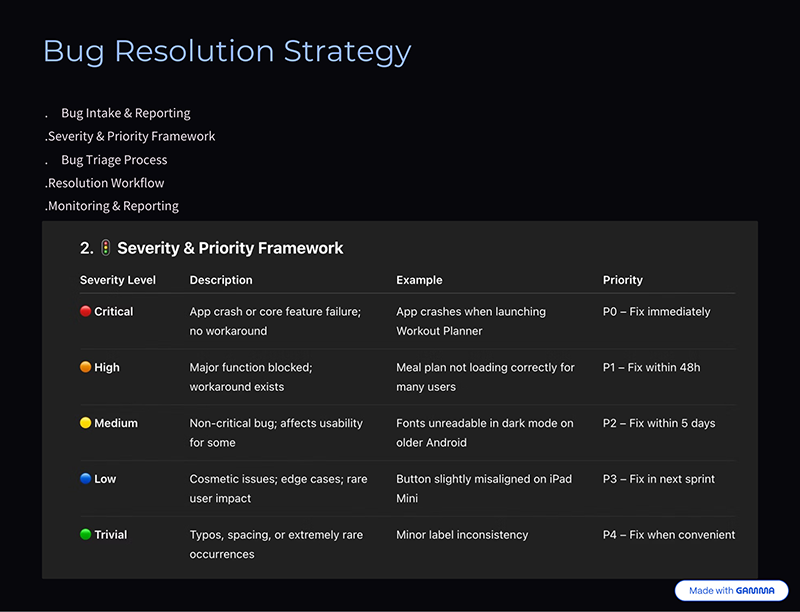Select the Monitoring & Reporting list item
The height and width of the screenshot is (612, 800).
[x=113, y=206]
